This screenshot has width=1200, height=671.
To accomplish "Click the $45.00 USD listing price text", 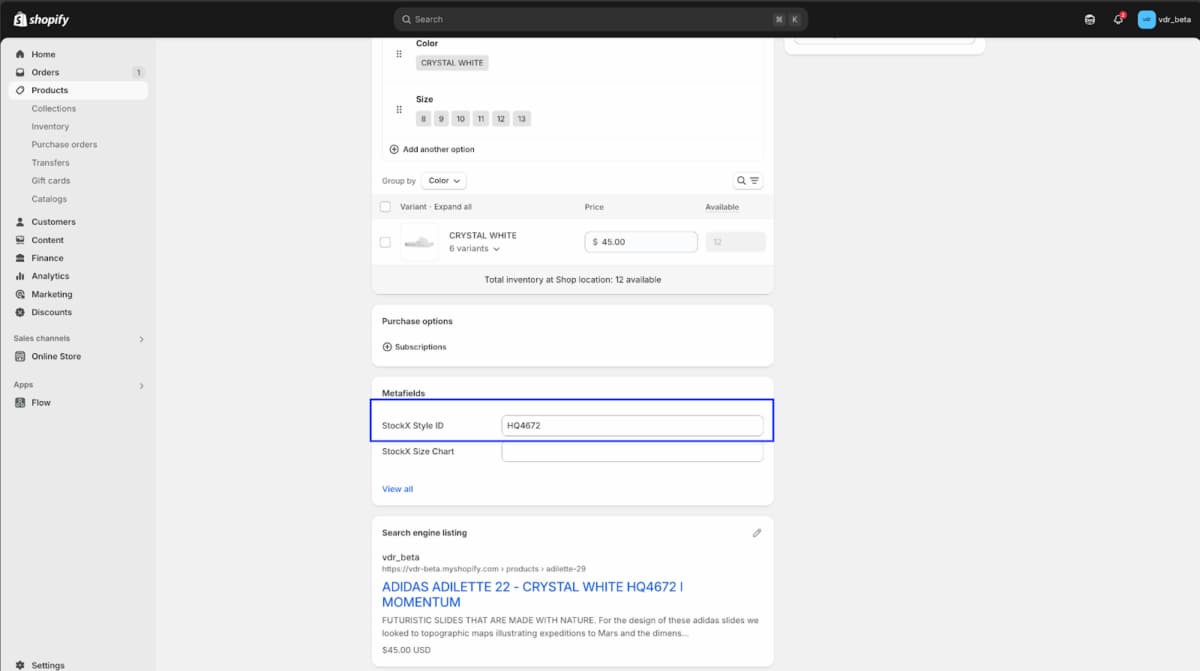I will pyautogui.click(x=406, y=650).
